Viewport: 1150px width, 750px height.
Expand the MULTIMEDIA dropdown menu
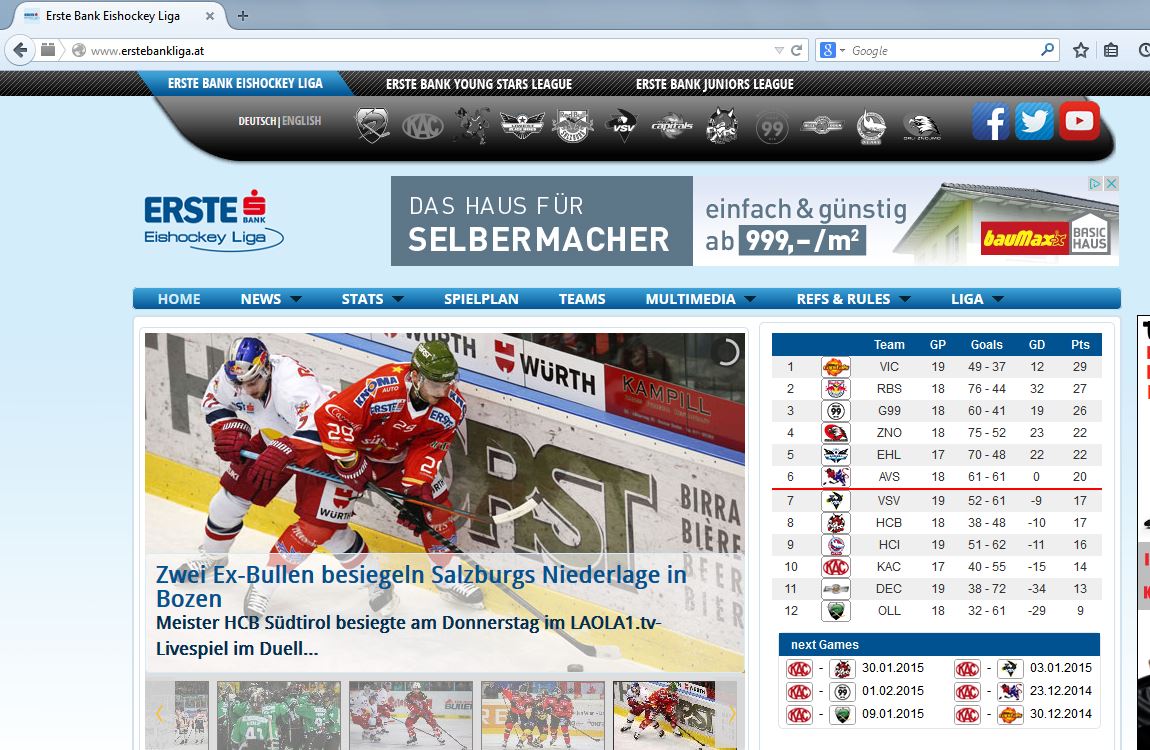pos(700,299)
